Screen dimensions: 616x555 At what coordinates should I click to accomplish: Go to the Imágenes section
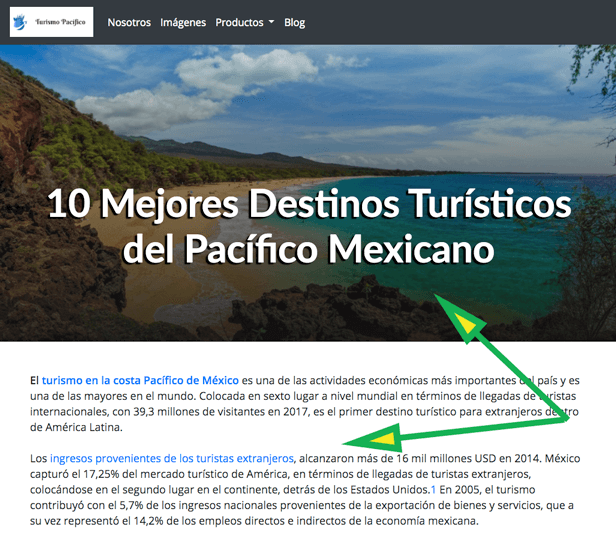(183, 22)
